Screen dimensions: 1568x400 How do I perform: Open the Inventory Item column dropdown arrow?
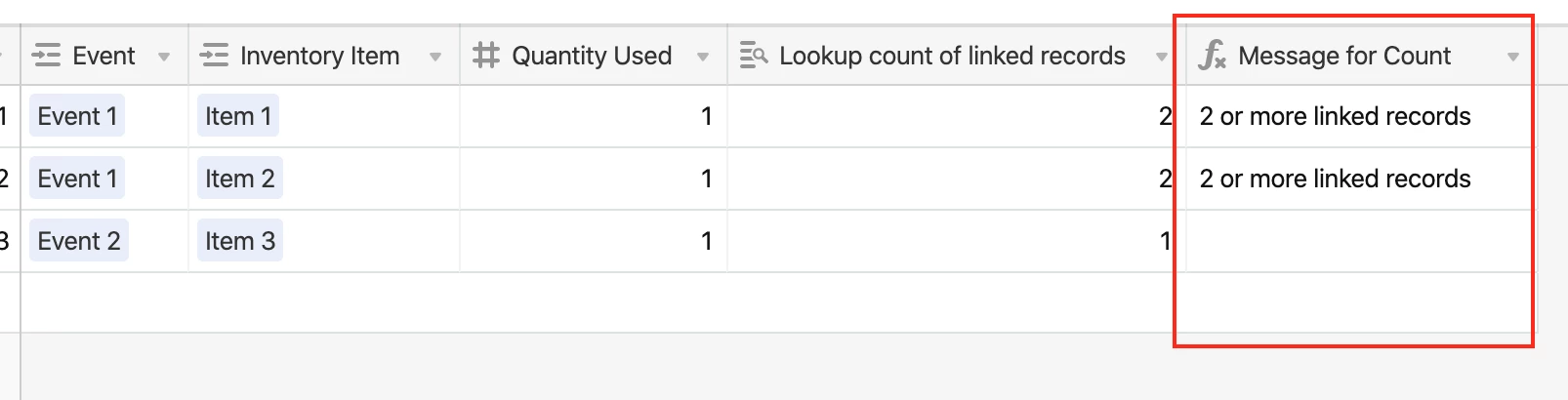[x=435, y=57]
